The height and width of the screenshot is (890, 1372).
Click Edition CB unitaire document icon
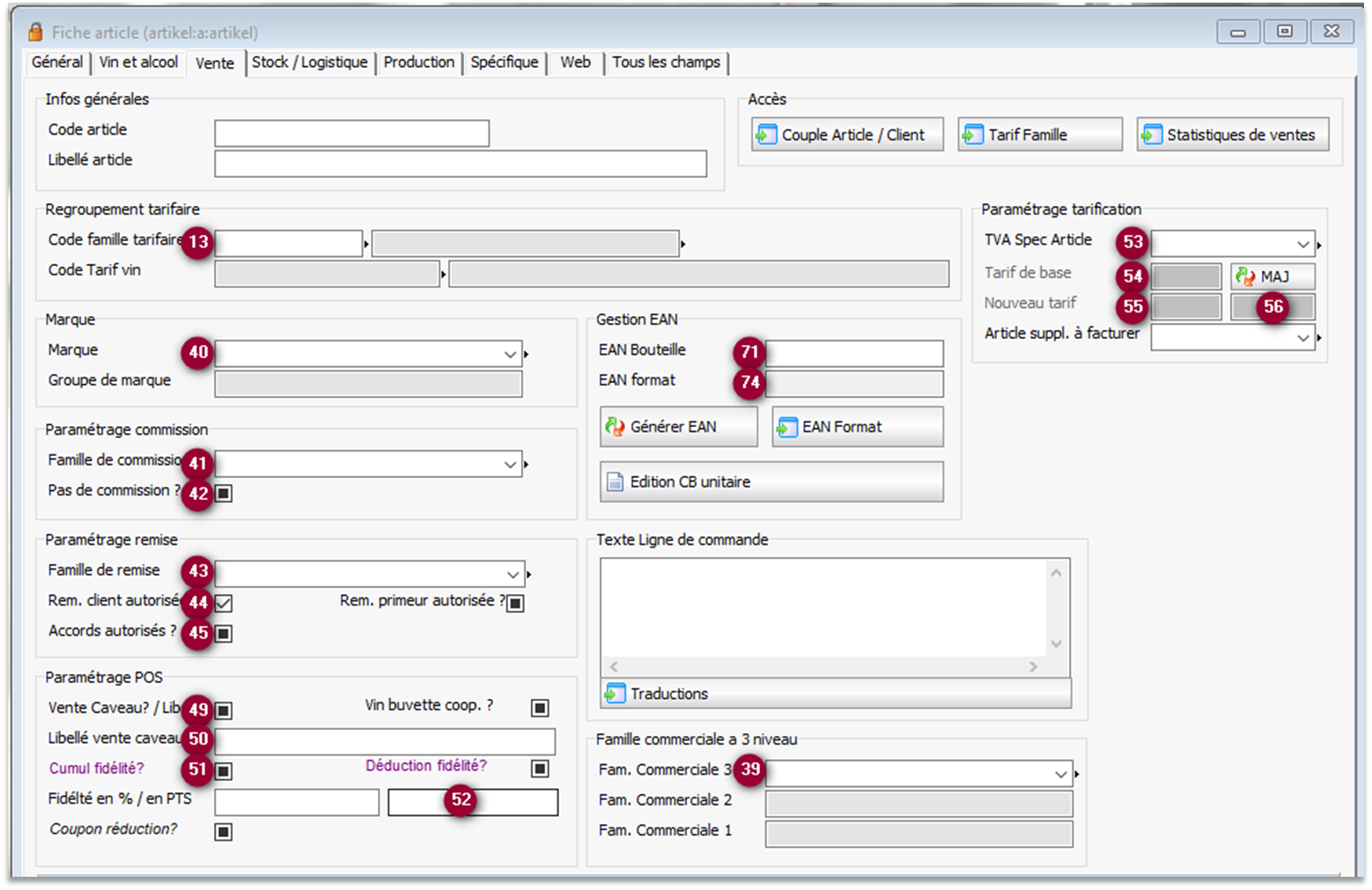click(615, 482)
